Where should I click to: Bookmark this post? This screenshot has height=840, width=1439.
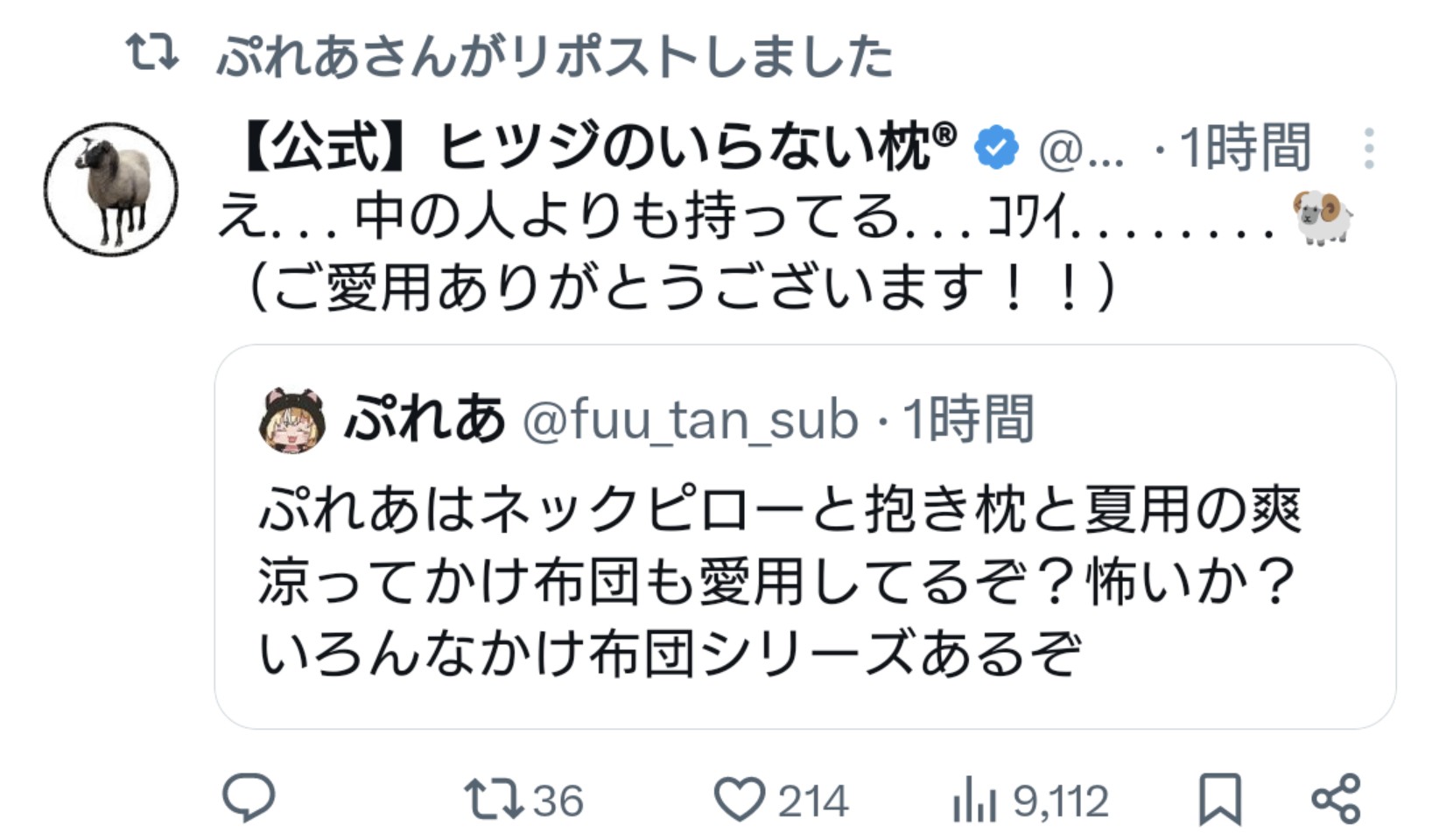pos(1220,799)
